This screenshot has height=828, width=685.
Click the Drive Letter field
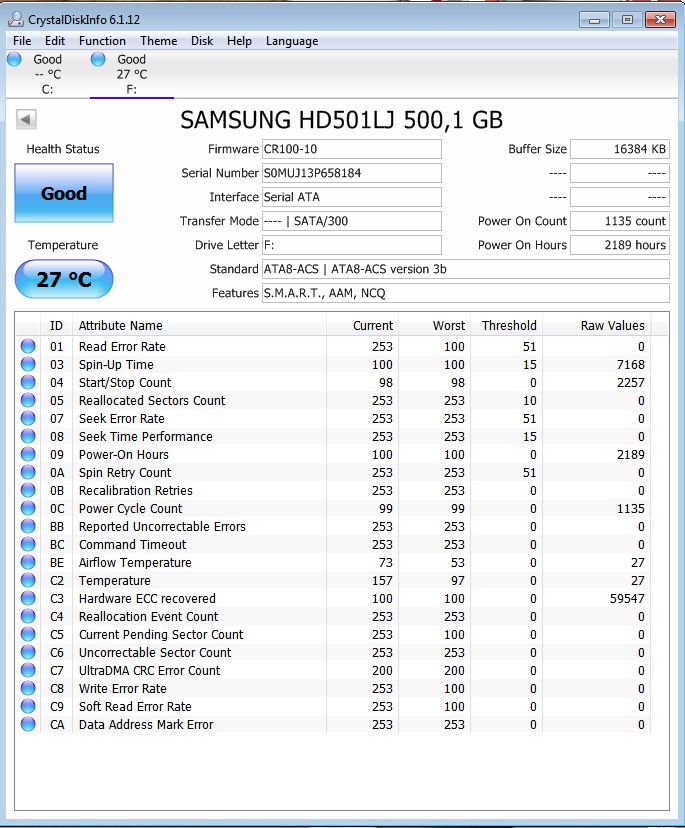[352, 245]
